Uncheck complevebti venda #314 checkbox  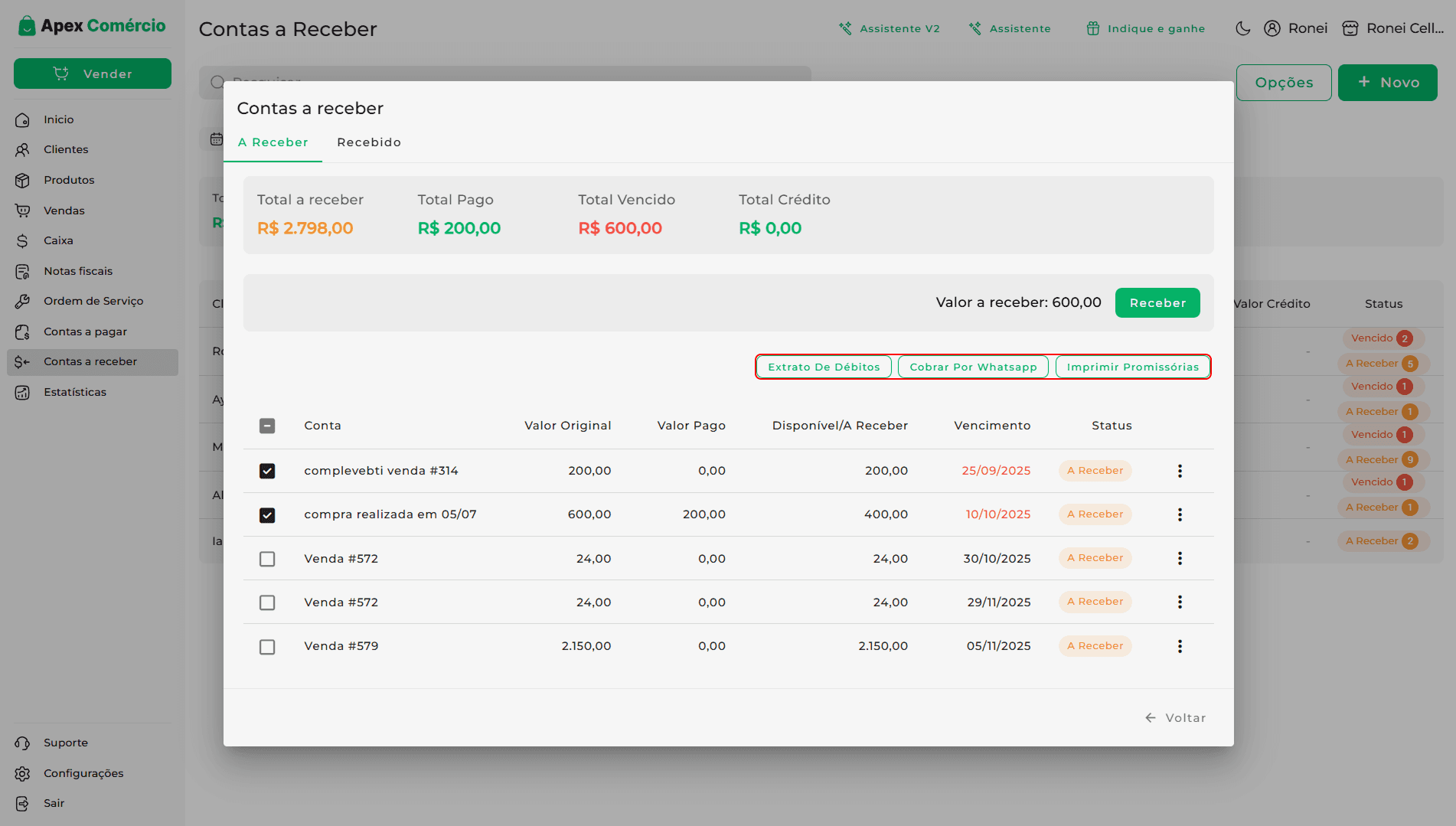(x=267, y=471)
